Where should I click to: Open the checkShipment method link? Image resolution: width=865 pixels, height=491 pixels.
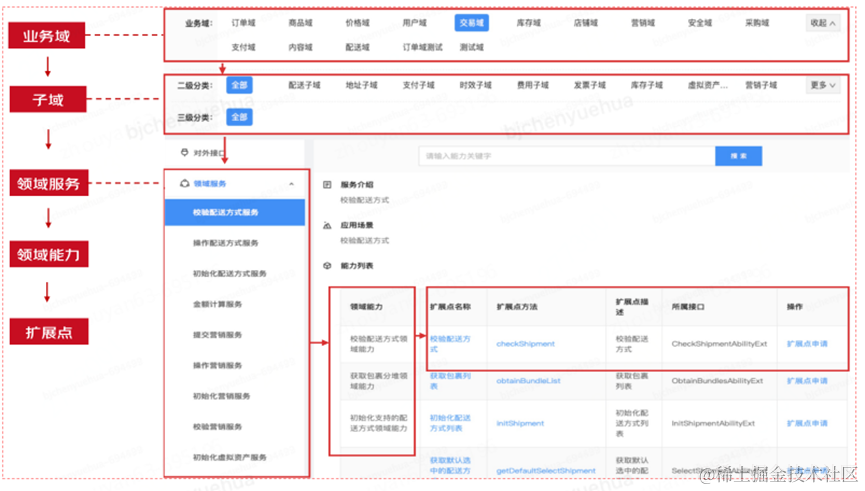(525, 344)
